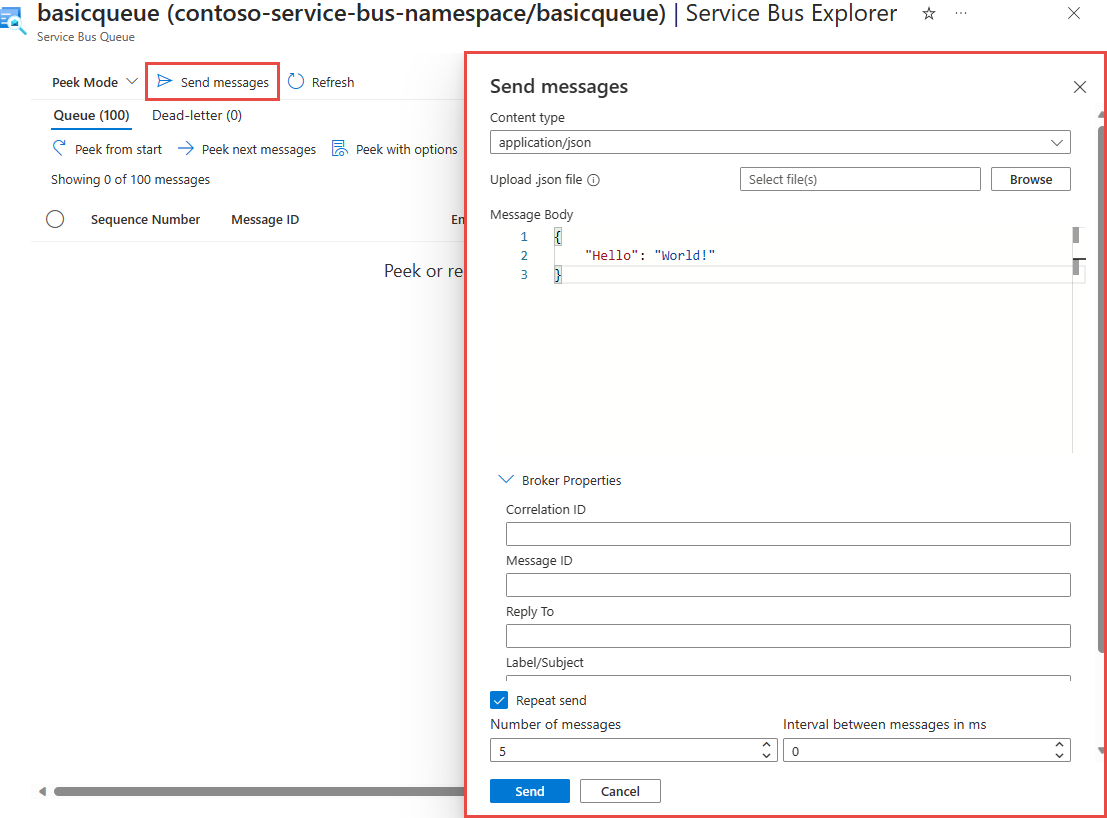Click the Send messages panel vertical scrollbar
The image size is (1107, 818).
point(1101,388)
